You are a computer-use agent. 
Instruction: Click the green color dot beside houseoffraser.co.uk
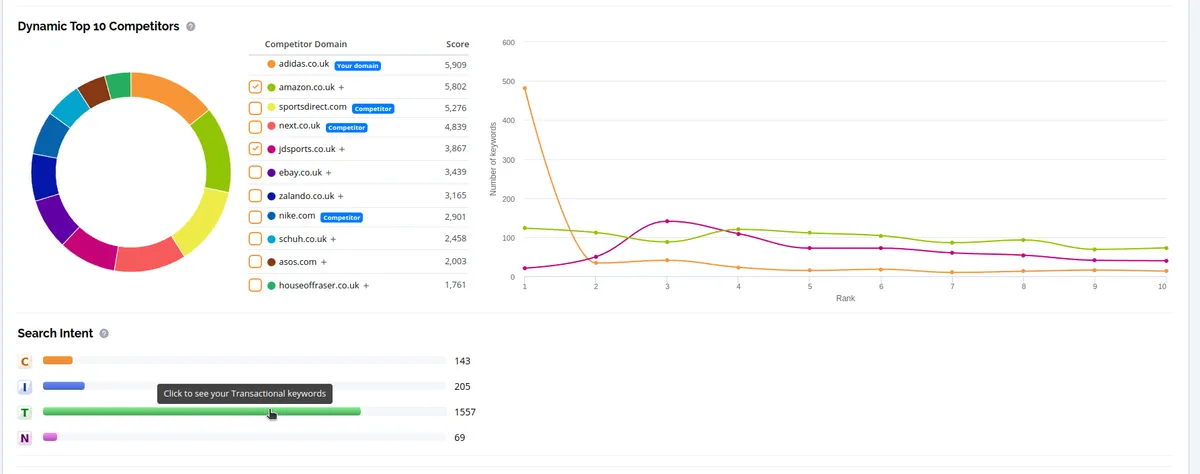click(271, 286)
